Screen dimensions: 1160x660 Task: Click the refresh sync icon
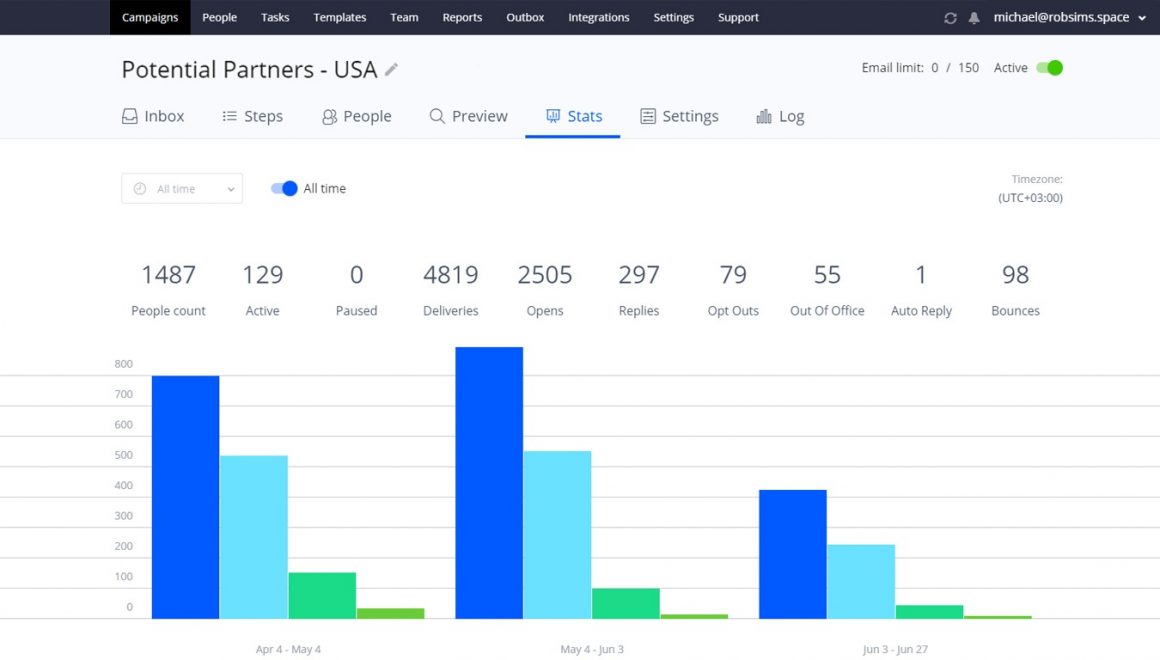tap(950, 18)
